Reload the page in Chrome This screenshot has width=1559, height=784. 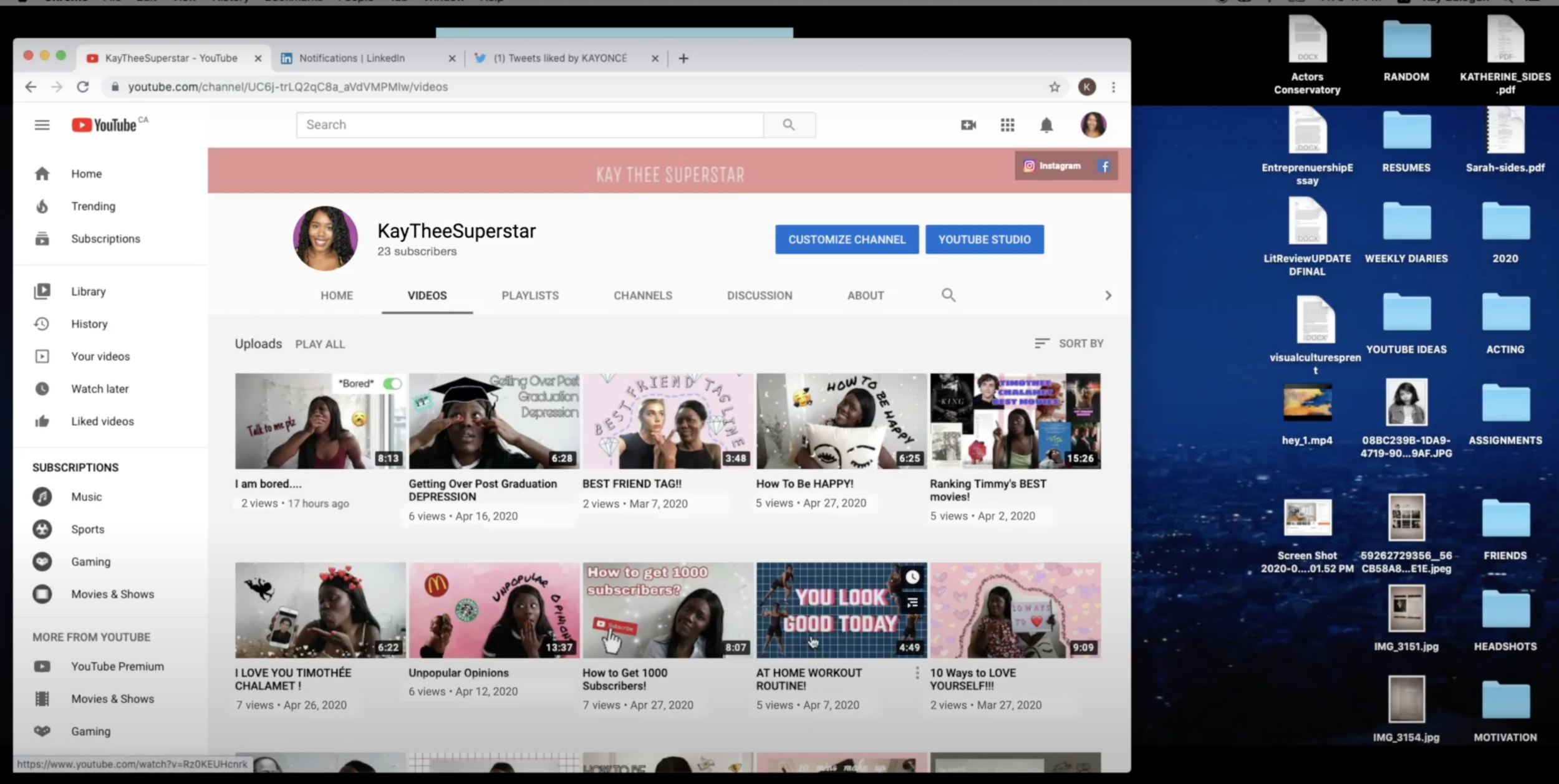pyautogui.click(x=82, y=87)
